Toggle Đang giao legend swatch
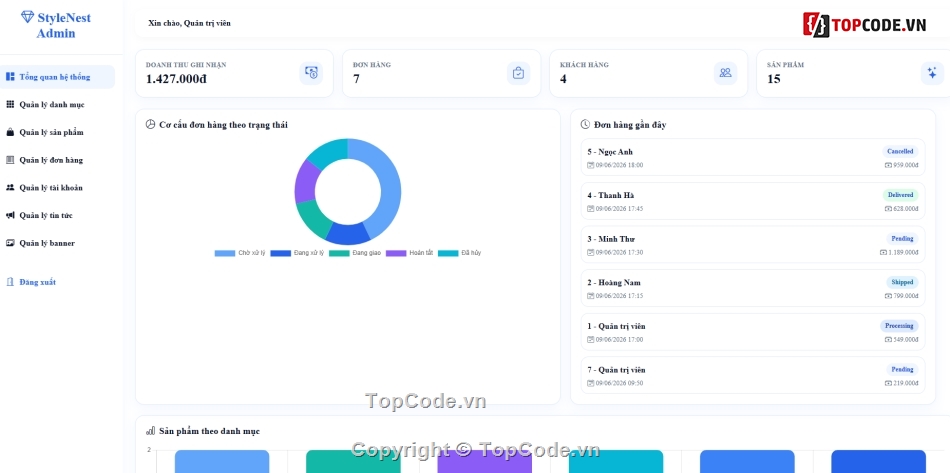 click(x=339, y=253)
